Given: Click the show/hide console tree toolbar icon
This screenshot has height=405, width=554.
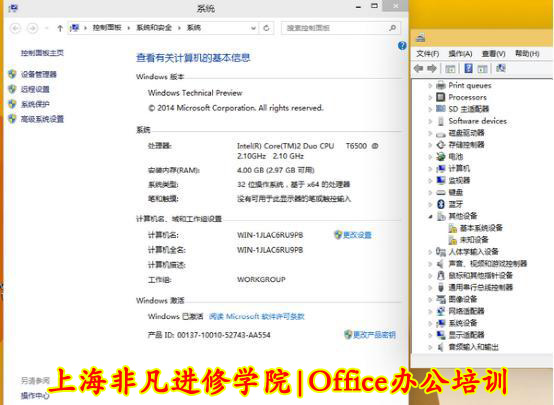Looking at the screenshot, I should [450, 69].
